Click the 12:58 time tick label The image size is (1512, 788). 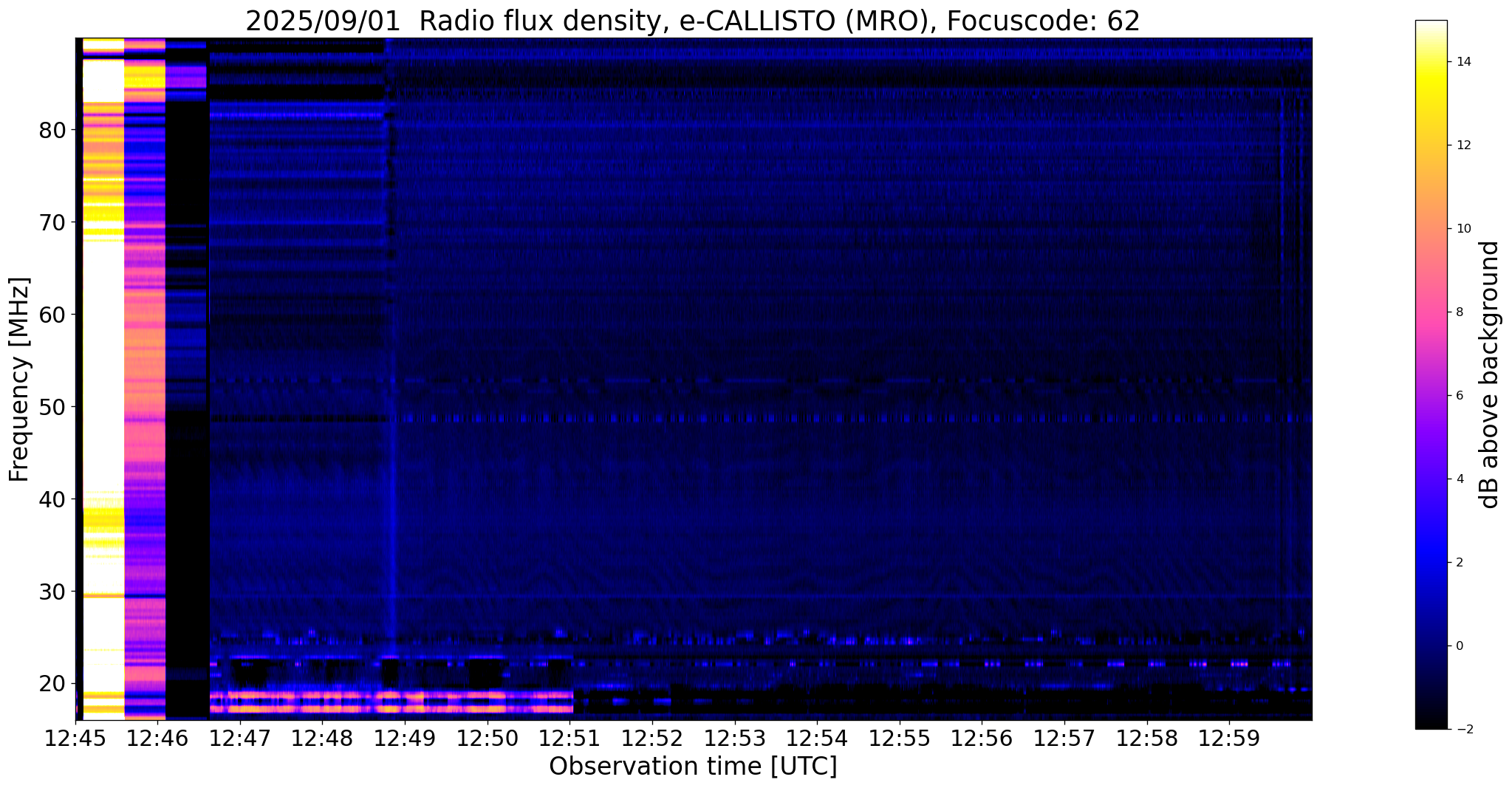point(1146,739)
